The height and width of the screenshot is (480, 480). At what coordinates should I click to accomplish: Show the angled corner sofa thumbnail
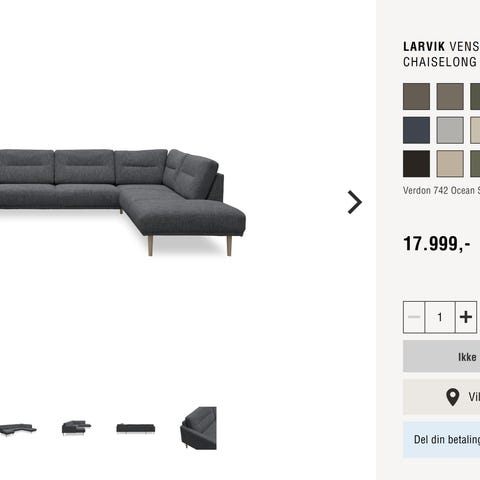(x=76, y=428)
